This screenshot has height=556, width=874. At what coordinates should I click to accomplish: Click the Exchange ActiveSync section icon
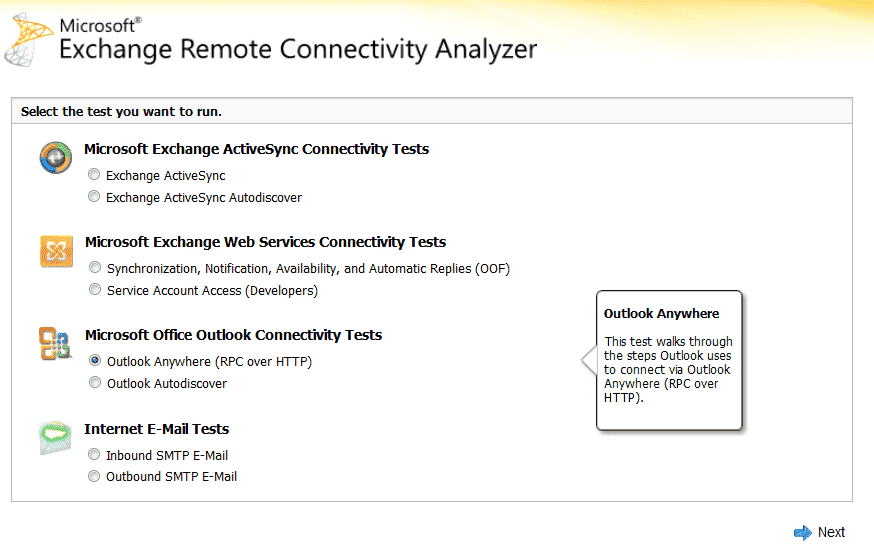(x=56, y=157)
